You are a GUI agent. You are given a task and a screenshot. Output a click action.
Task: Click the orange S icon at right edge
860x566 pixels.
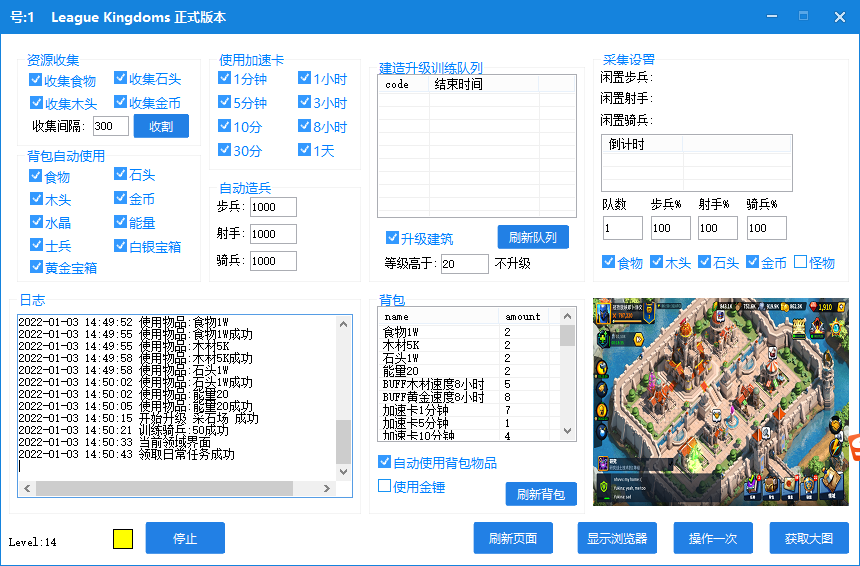[855, 447]
